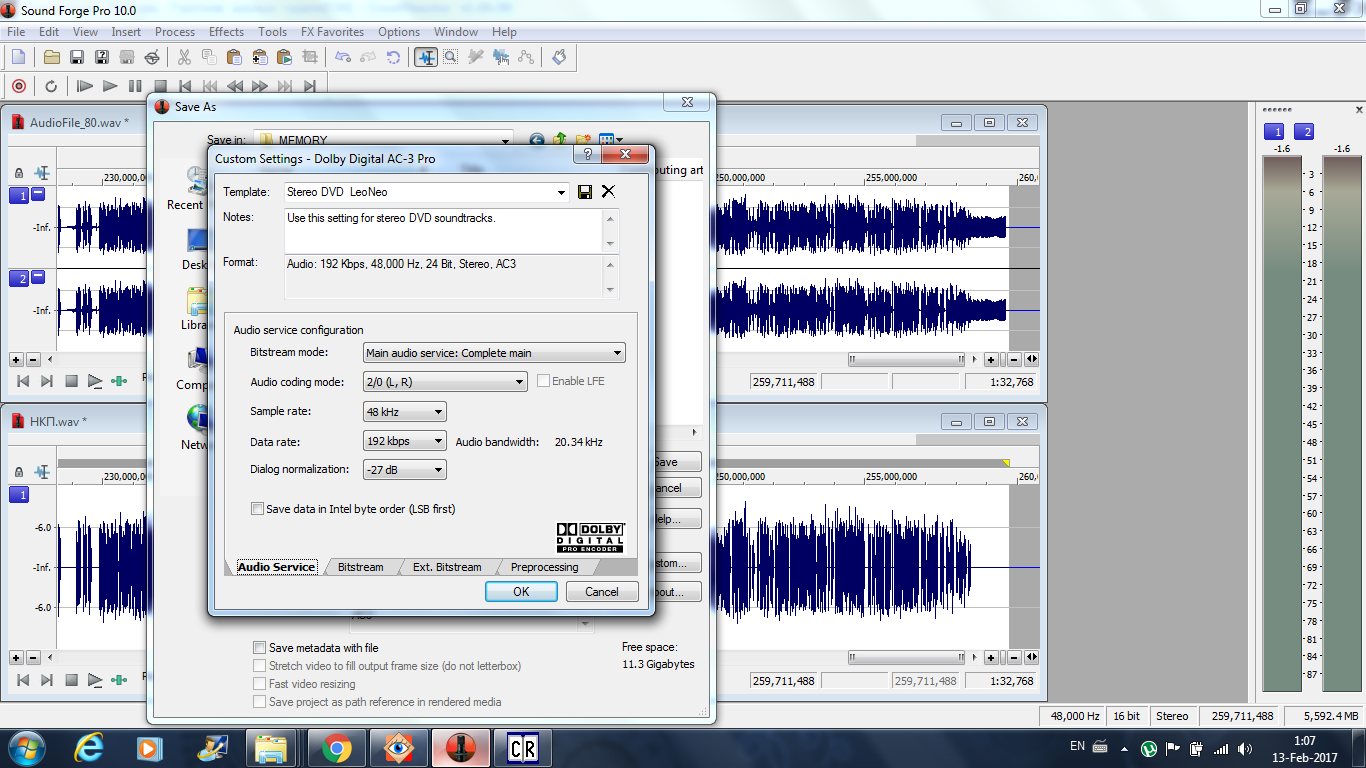The height and width of the screenshot is (768, 1366).
Task: Click the Record button in transport bar
Action: tap(18, 86)
